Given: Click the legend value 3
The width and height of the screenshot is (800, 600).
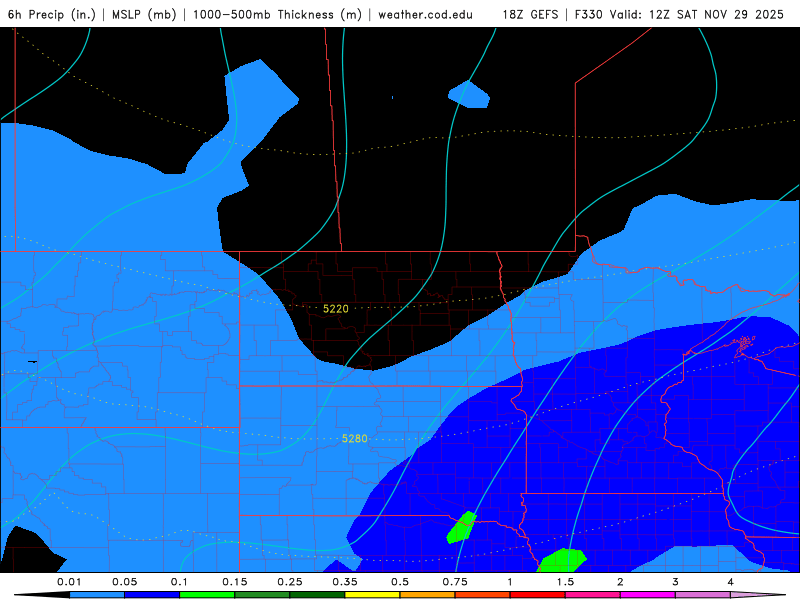Looking at the screenshot, I should pyautogui.click(x=675, y=582).
